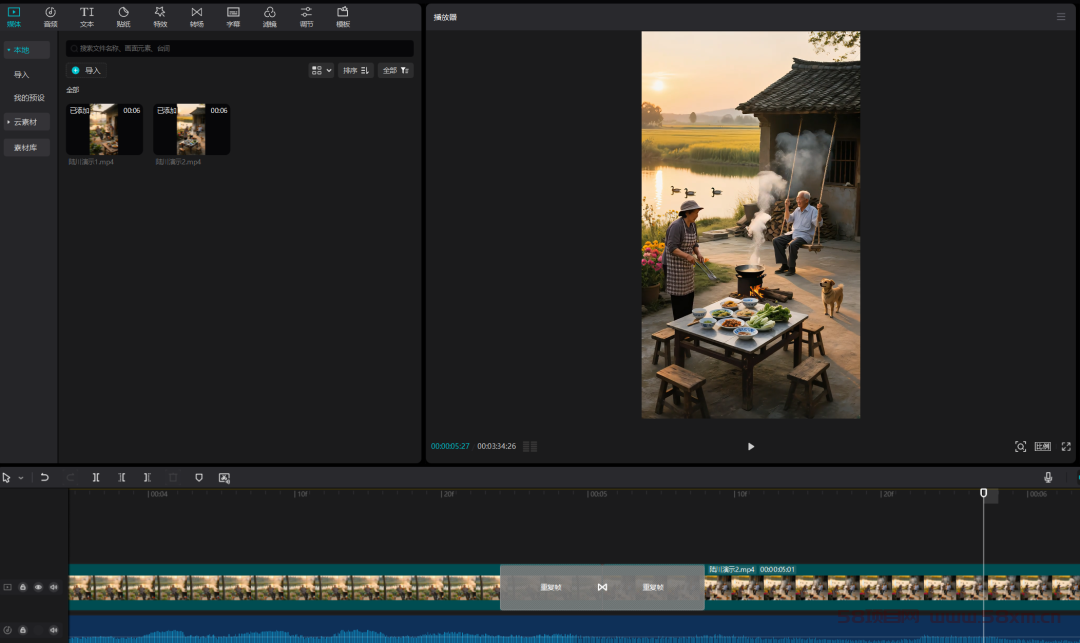Click the microphone record voiceover icon
1080x643 pixels.
[x=1048, y=478]
